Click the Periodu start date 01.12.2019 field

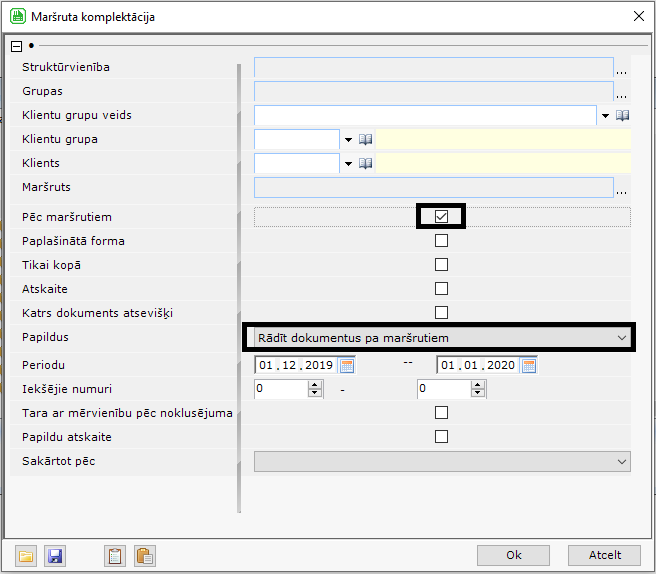(x=296, y=365)
